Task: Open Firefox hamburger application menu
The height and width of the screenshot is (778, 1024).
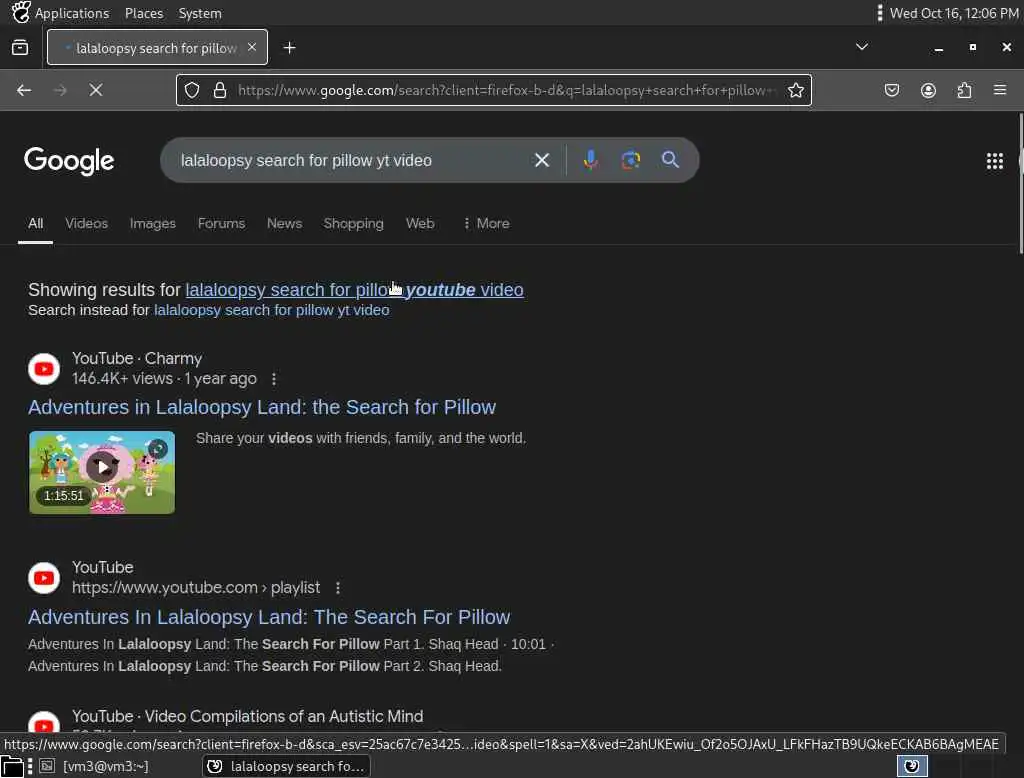Action: click(1000, 90)
